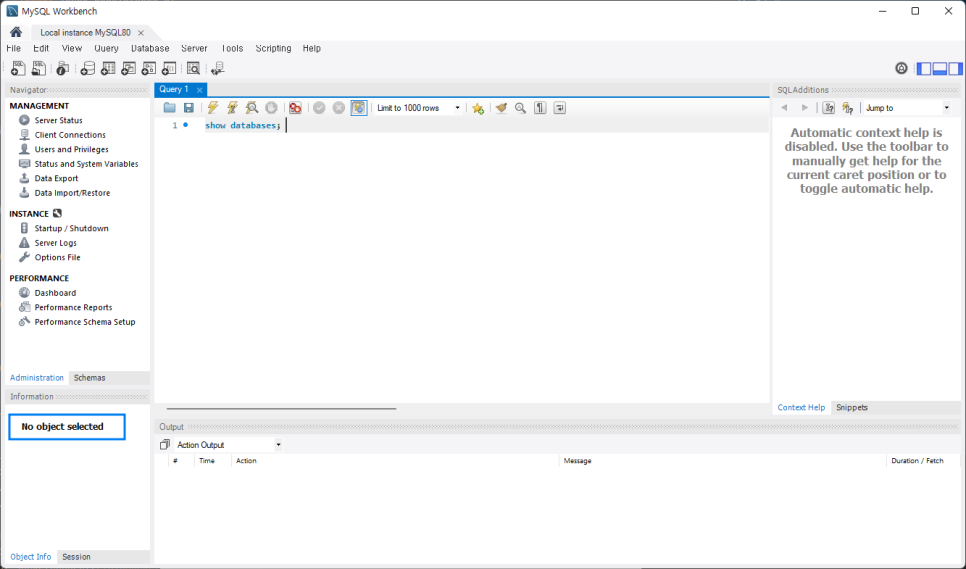Create a new function icon

tap(169, 68)
